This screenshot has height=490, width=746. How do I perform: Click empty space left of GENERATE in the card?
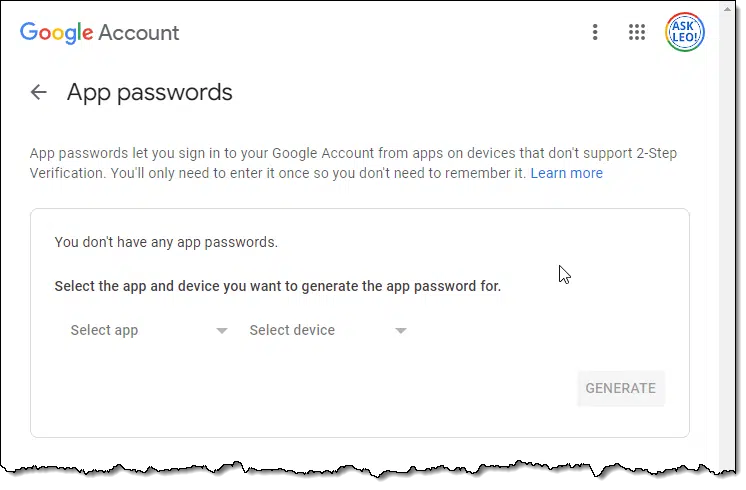(350, 388)
